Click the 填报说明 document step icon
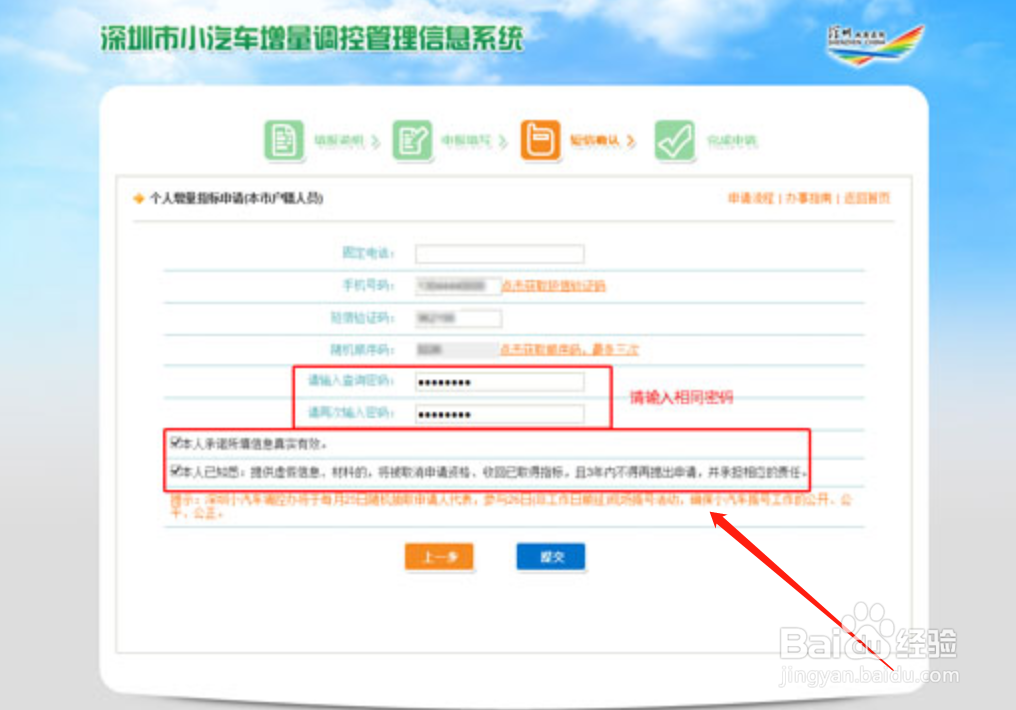1016x710 pixels. click(x=284, y=140)
